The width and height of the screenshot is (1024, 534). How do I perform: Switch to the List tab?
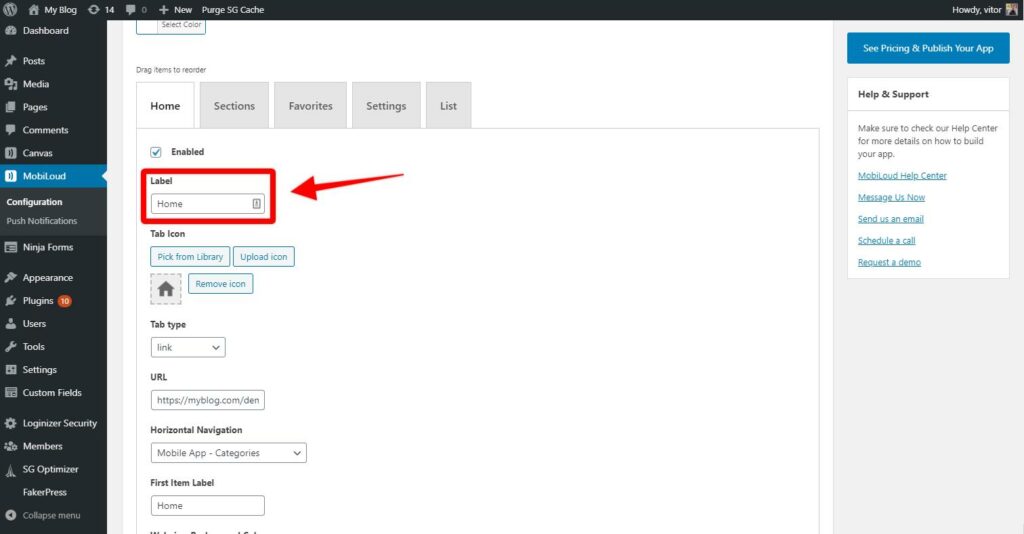pyautogui.click(x=449, y=106)
